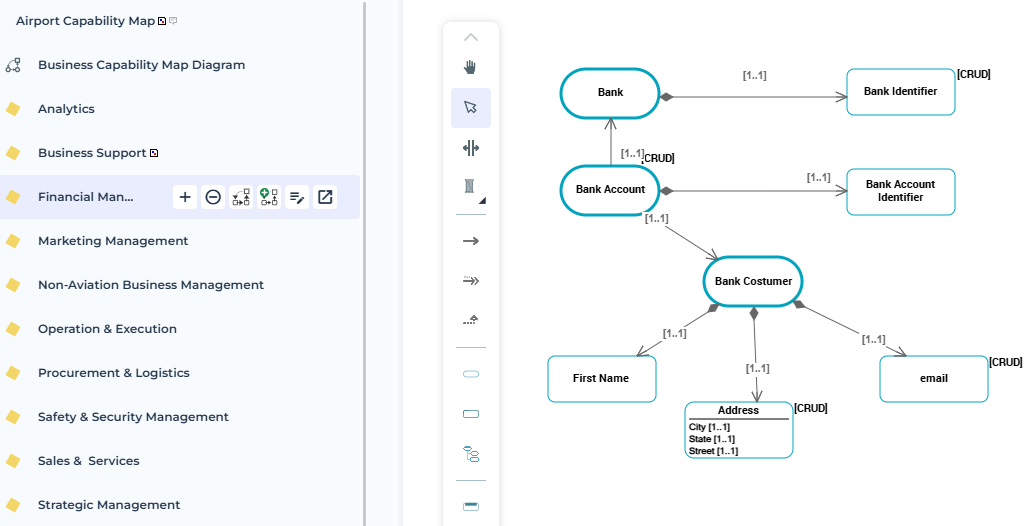This screenshot has height=526, width=1027.
Task: Click the Bank Costumer node in diagram
Action: click(x=753, y=281)
